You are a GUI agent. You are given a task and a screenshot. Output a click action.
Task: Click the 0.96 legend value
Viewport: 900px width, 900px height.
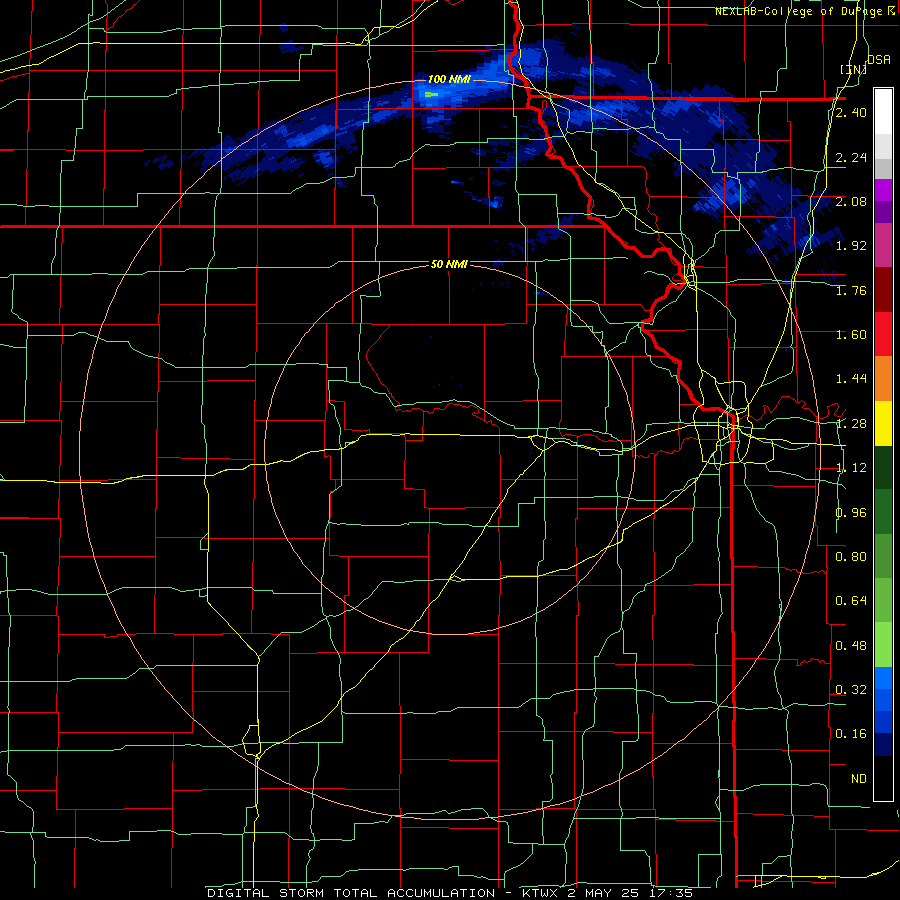point(851,513)
